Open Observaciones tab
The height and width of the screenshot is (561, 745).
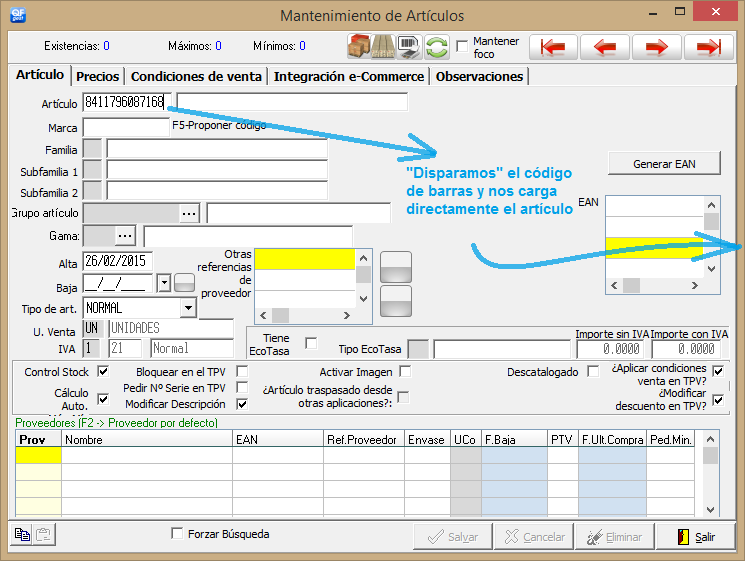pyautogui.click(x=479, y=76)
